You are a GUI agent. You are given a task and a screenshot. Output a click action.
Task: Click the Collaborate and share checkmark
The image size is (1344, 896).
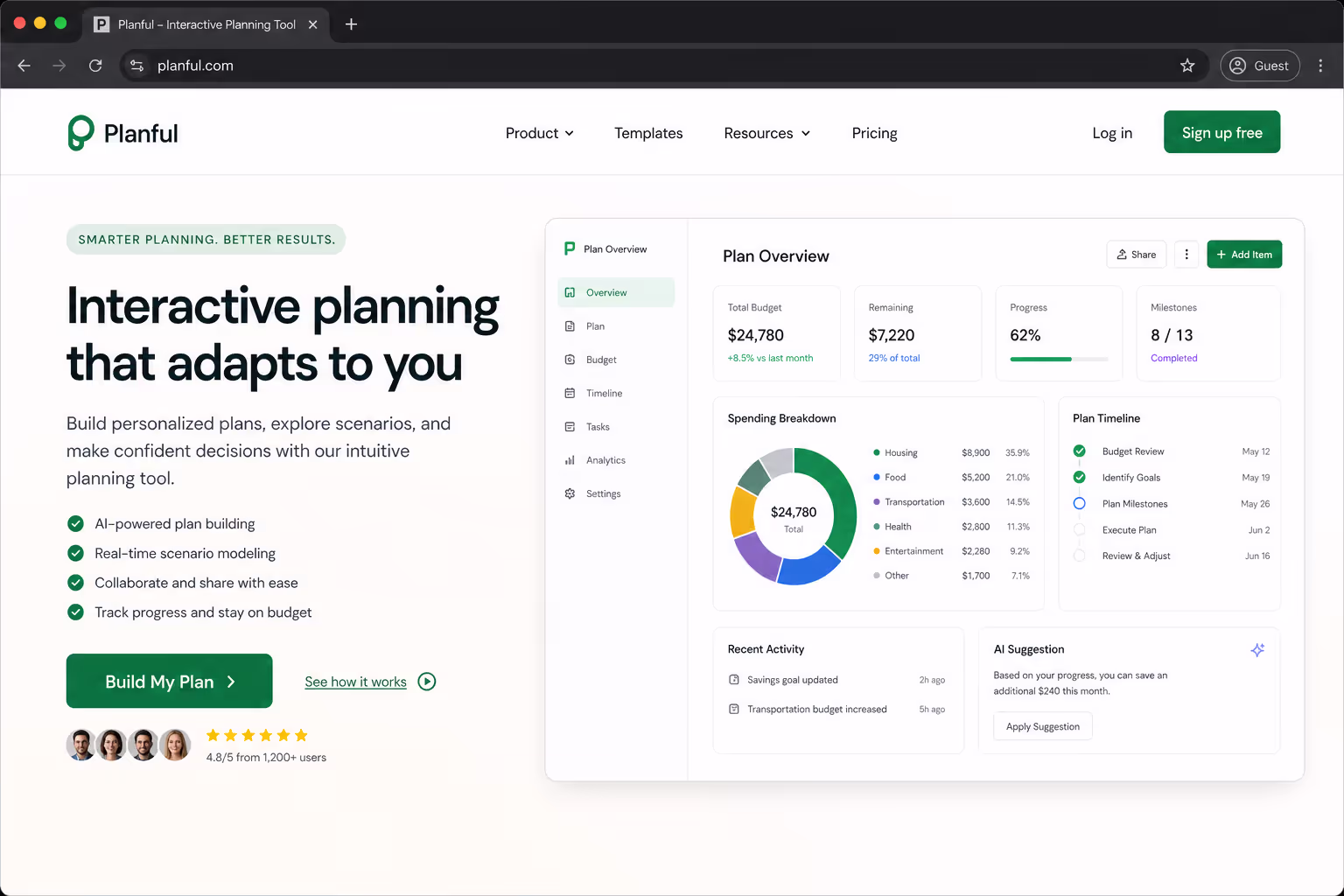pos(76,583)
